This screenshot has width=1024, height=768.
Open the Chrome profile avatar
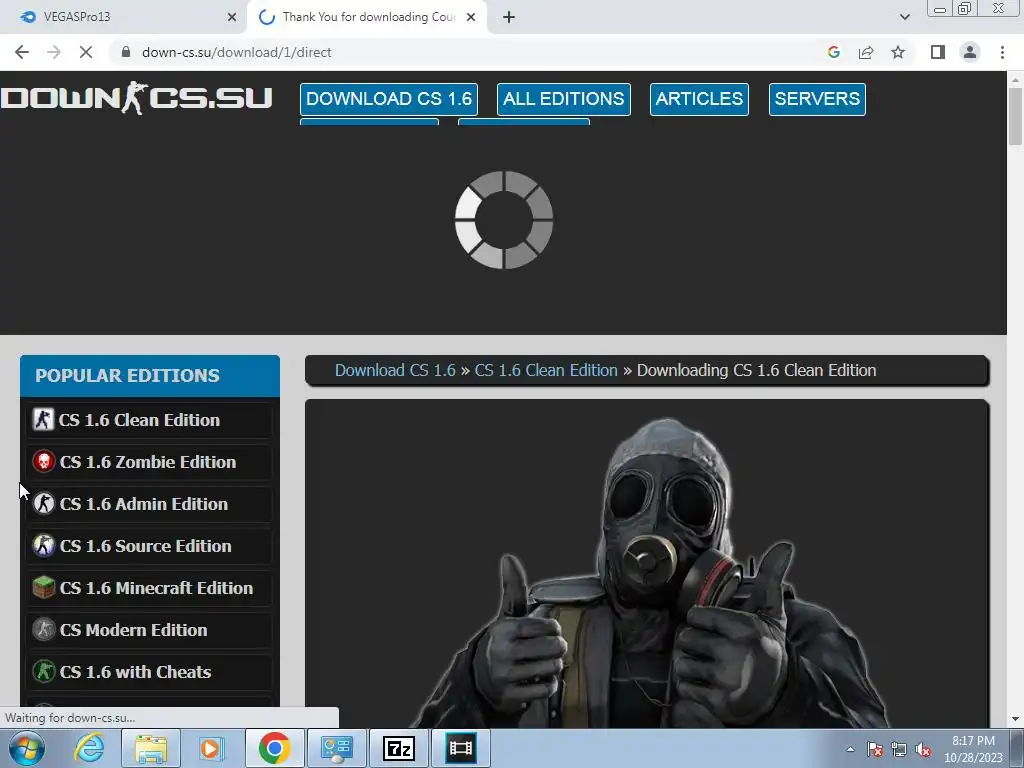970,52
